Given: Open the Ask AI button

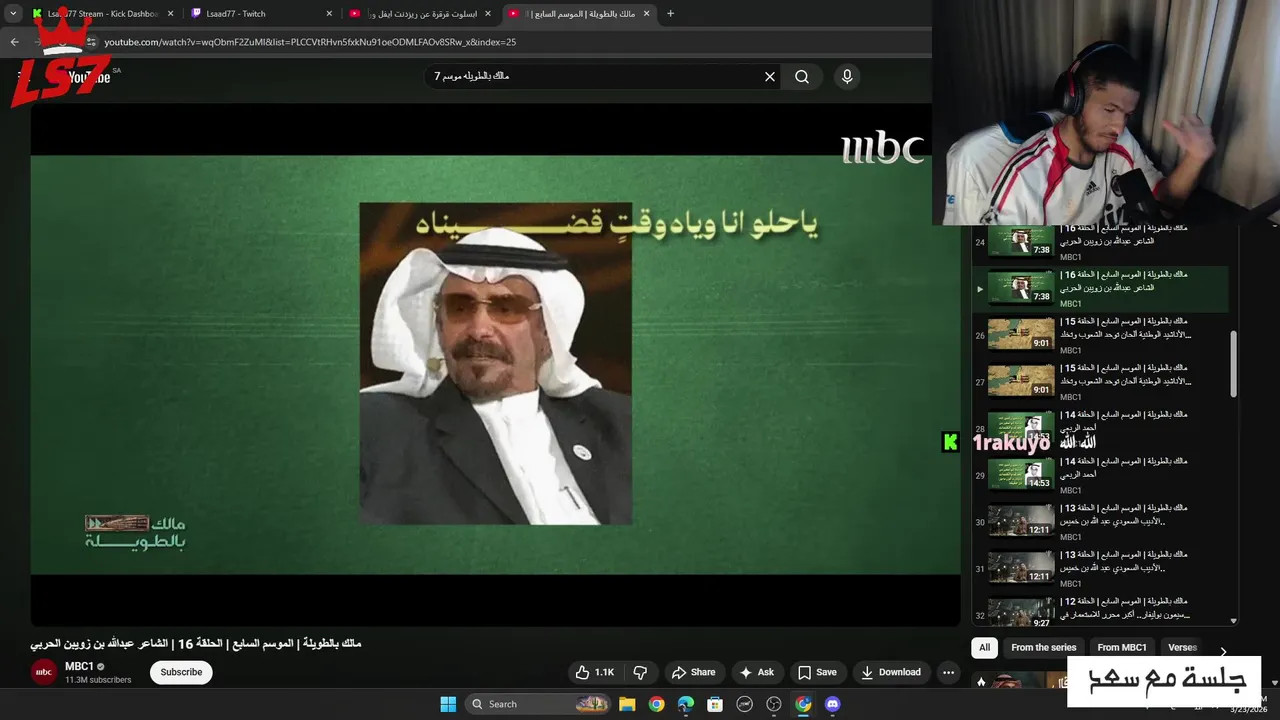Looking at the screenshot, I should click(x=756, y=672).
